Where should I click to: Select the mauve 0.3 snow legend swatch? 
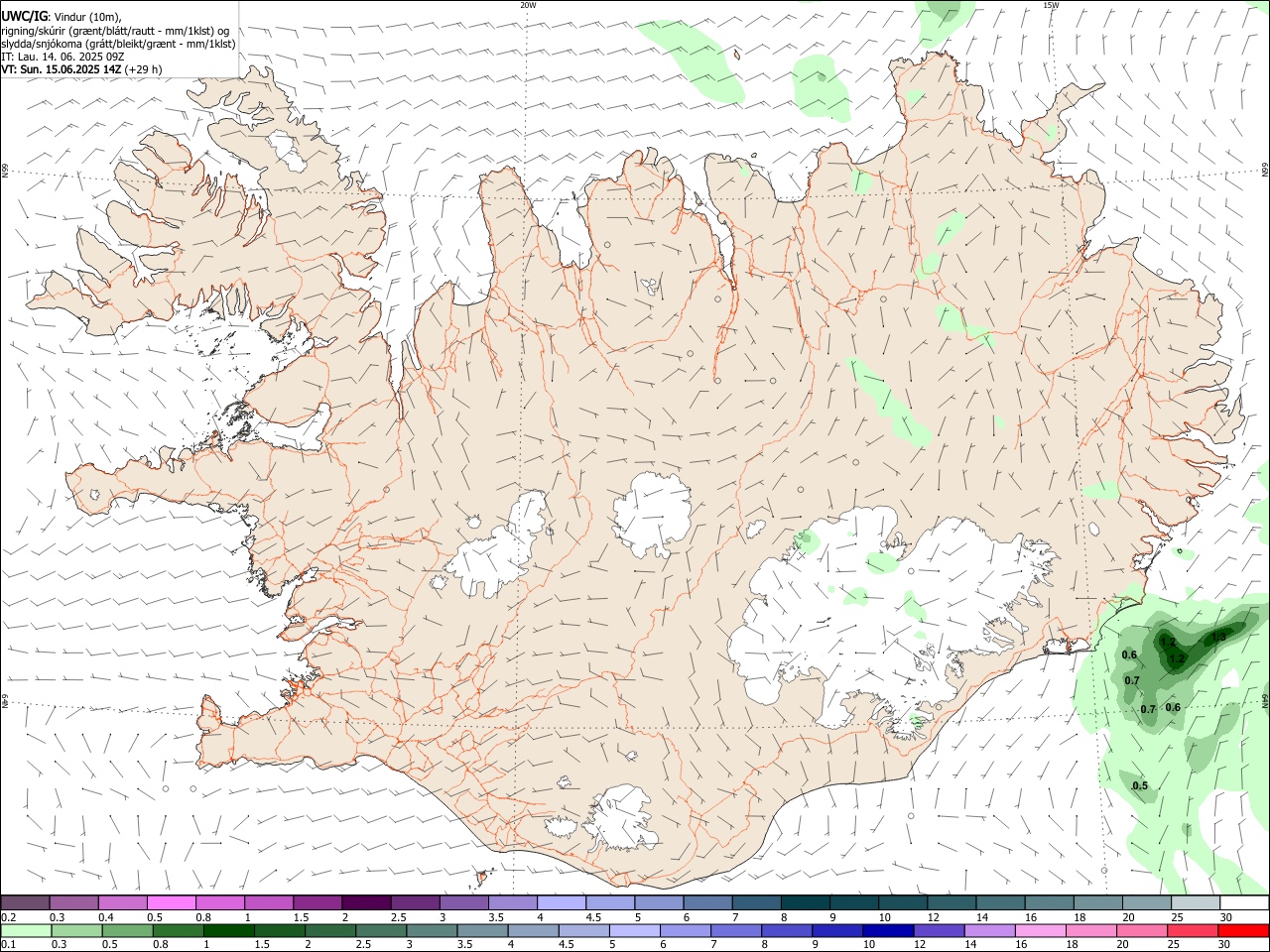click(73, 902)
